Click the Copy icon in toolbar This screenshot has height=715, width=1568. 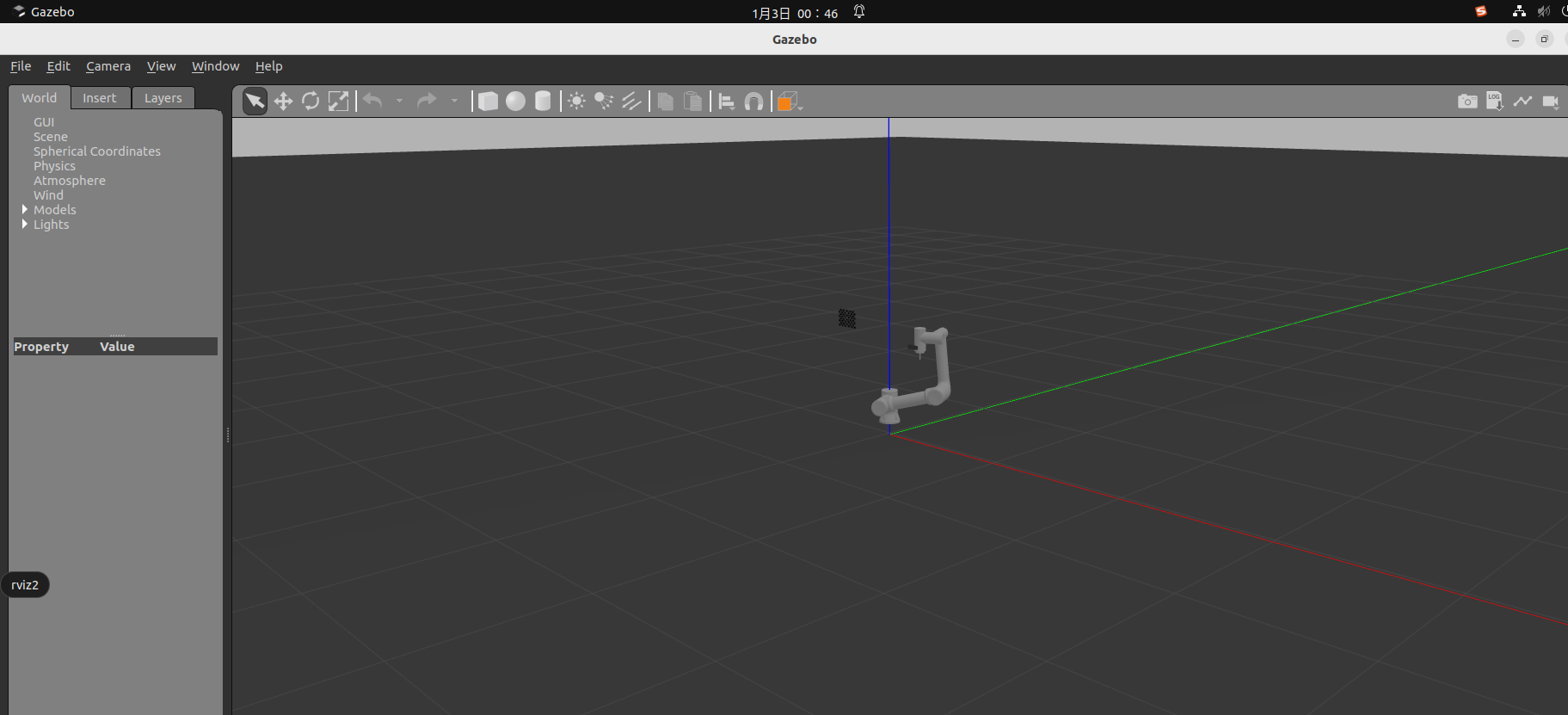(x=665, y=102)
